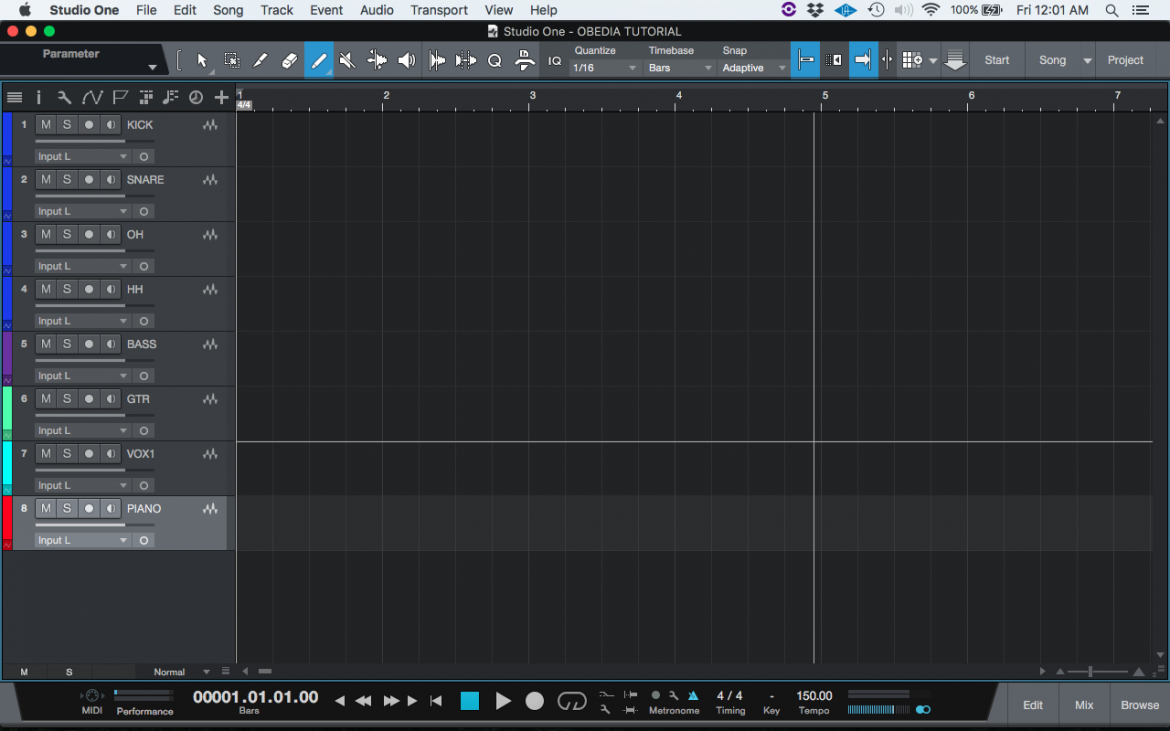Open the Mix console
1170x731 pixels.
pos(1084,705)
